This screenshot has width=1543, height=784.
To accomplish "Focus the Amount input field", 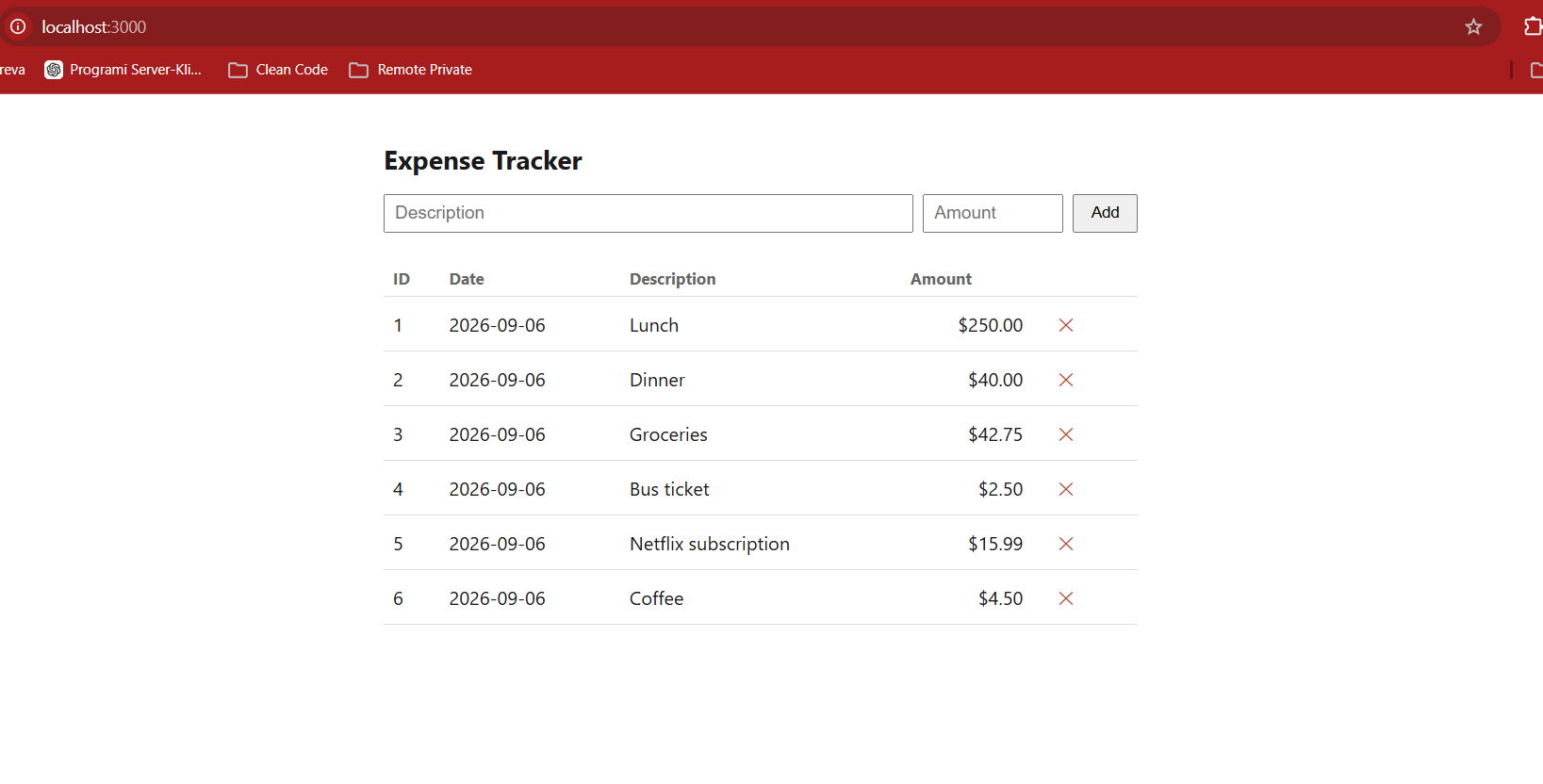I will pyautogui.click(x=993, y=213).
